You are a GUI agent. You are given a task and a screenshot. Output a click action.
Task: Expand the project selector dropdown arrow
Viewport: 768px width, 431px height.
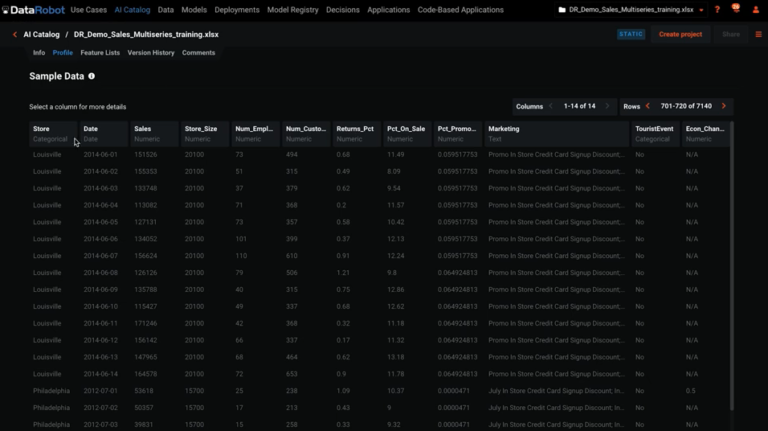coord(701,10)
